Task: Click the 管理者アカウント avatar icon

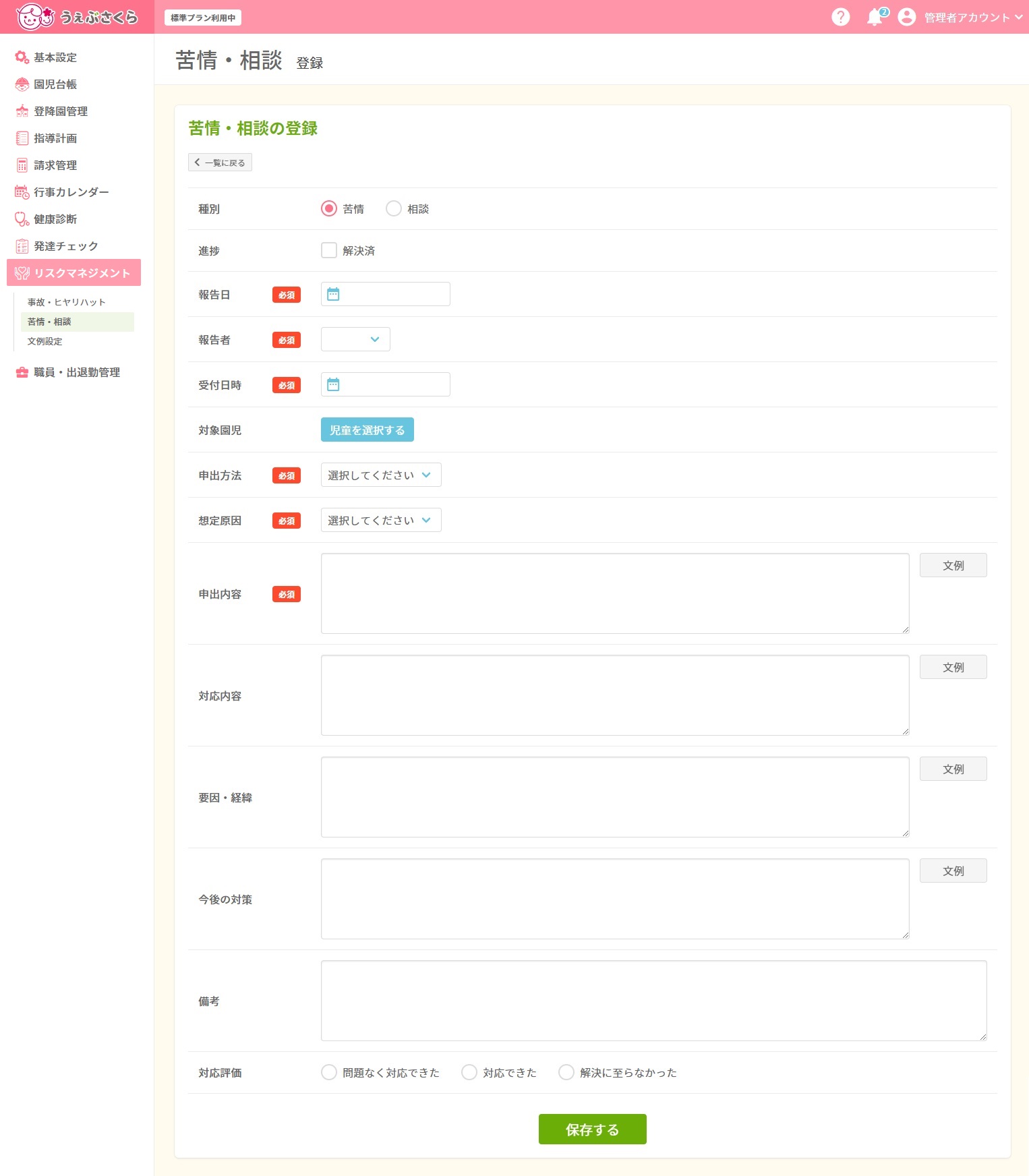Action: coord(907,17)
